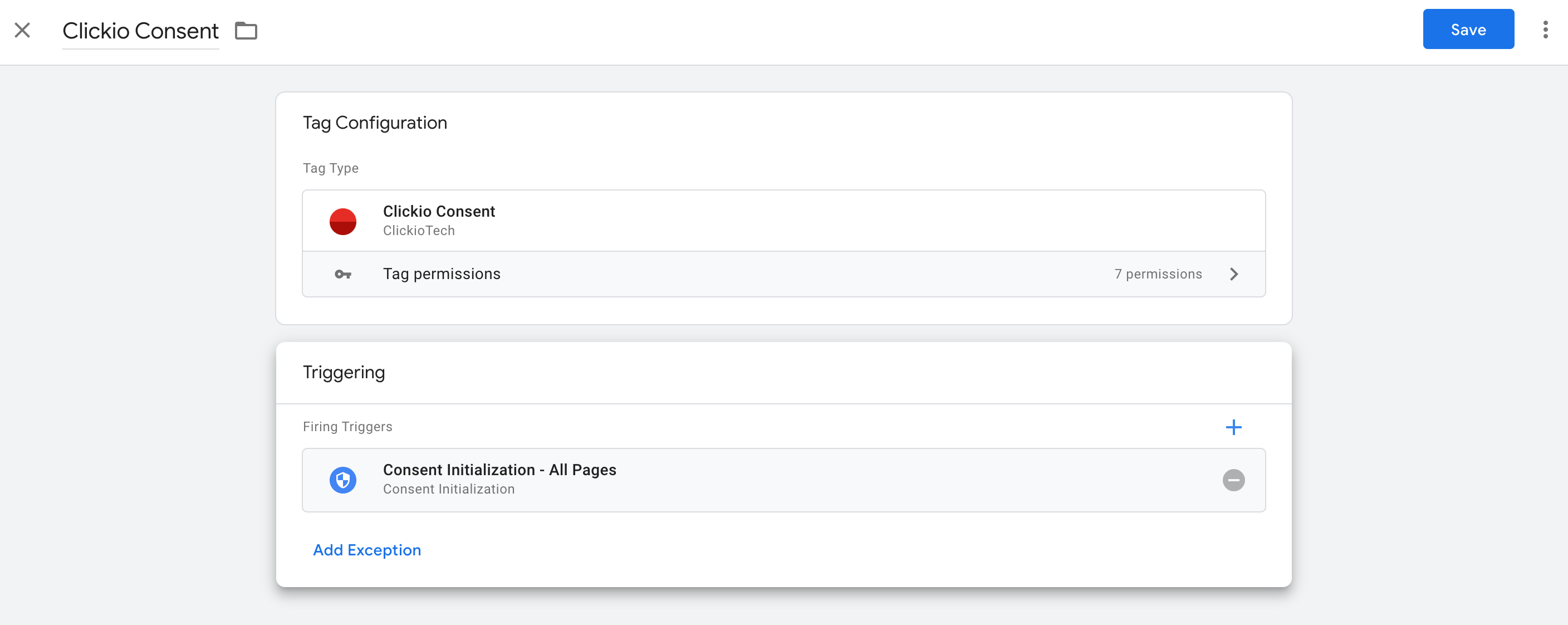Expand Tag permissions chevron arrow
1568x625 pixels.
tap(1233, 274)
